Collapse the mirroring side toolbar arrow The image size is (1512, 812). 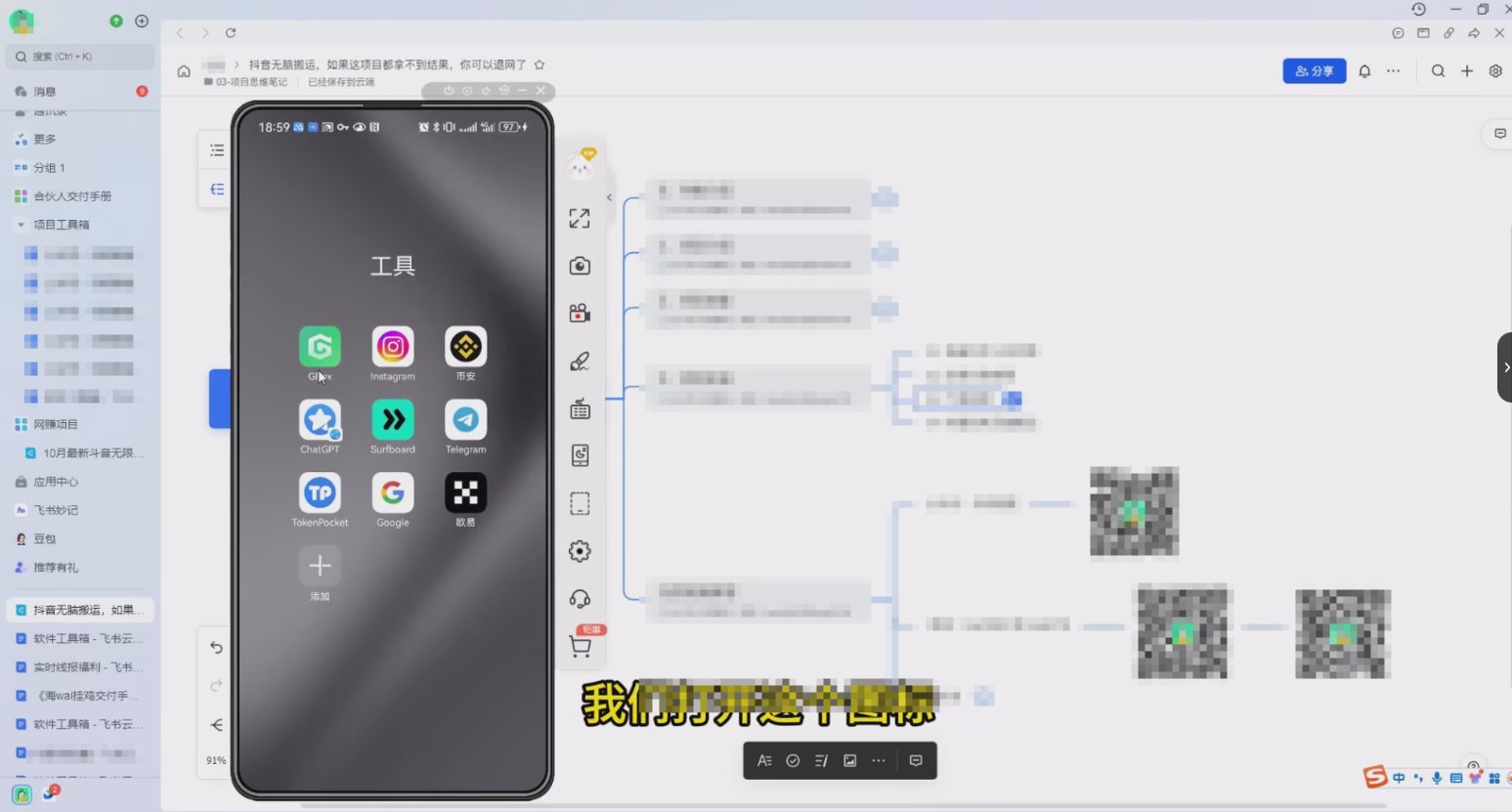point(609,197)
